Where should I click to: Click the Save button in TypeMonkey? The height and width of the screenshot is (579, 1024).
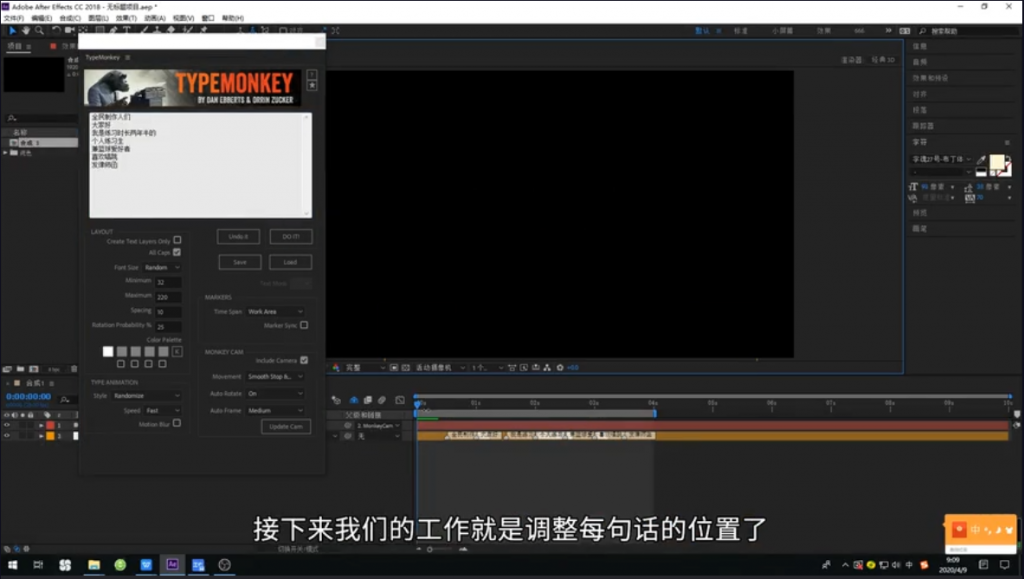[x=240, y=262]
